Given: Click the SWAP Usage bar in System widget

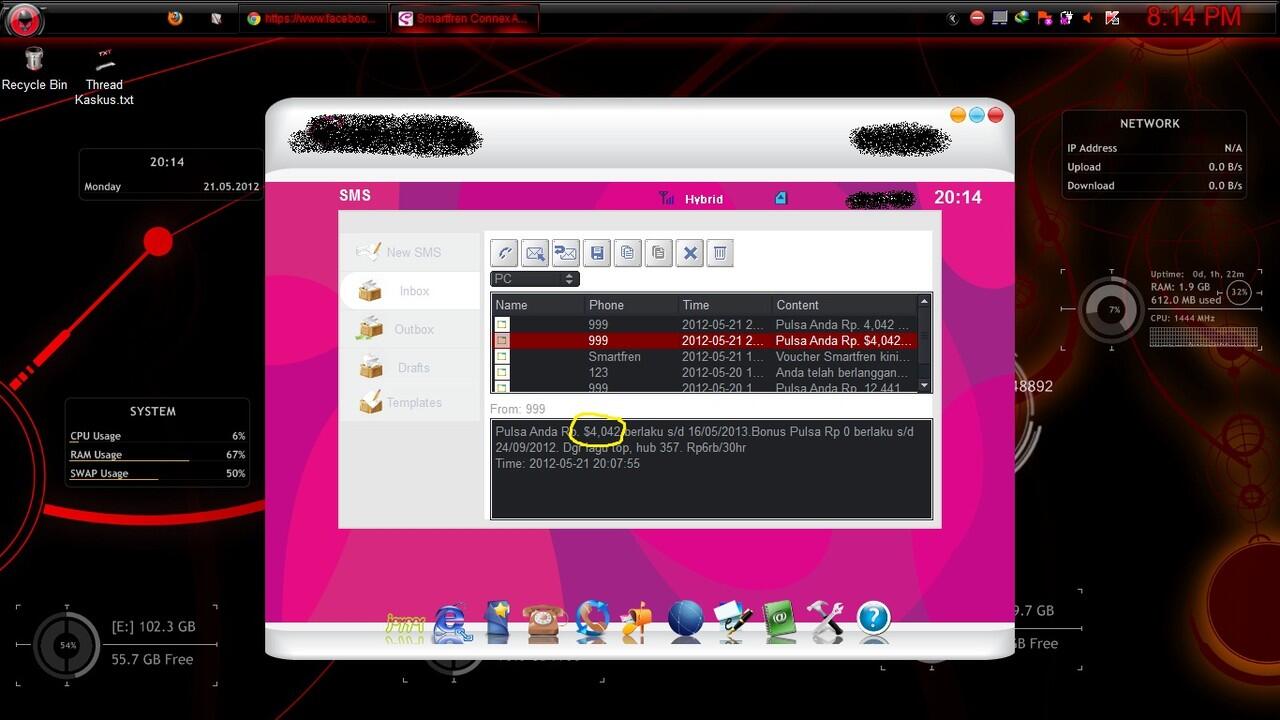Looking at the screenshot, I should point(157,474).
